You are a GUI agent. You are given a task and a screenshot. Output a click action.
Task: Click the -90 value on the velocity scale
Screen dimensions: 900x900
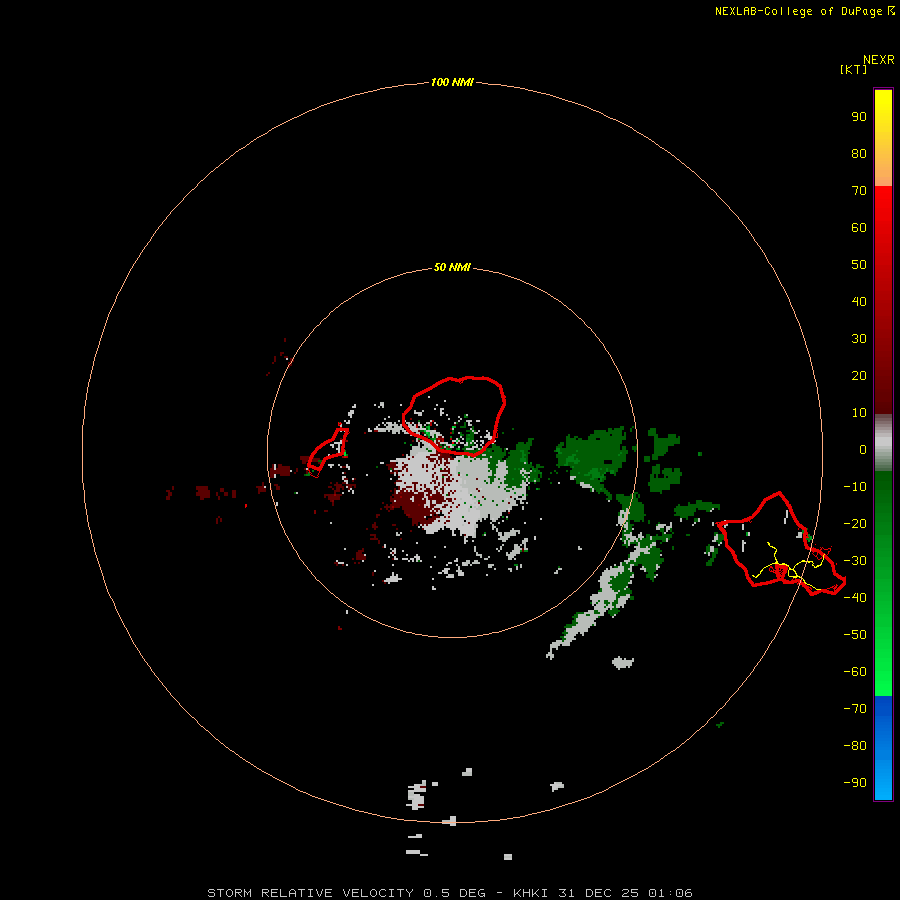(855, 782)
